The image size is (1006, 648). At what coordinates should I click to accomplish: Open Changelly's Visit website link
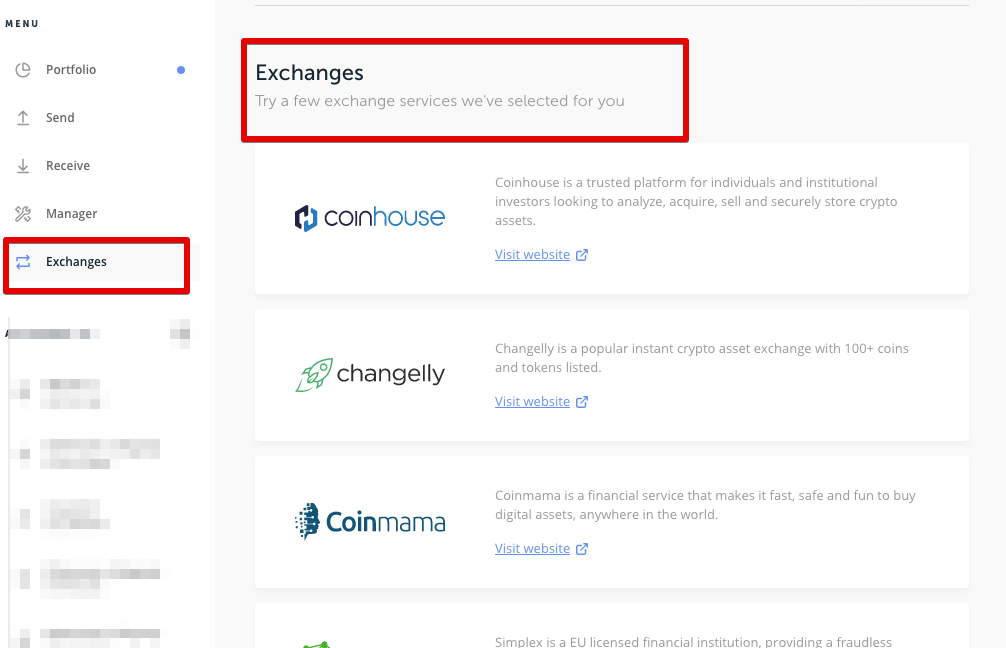tap(532, 402)
